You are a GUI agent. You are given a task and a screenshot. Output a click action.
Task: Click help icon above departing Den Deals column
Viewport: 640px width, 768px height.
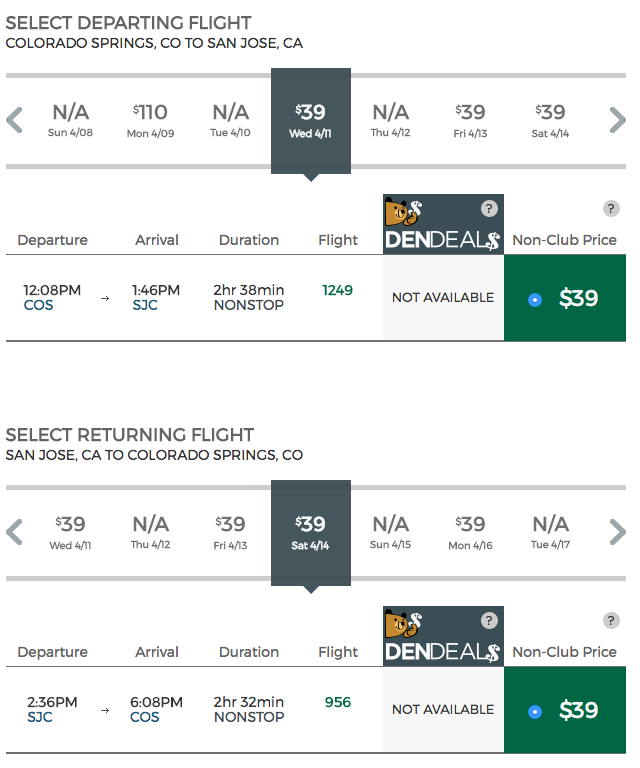coord(488,209)
